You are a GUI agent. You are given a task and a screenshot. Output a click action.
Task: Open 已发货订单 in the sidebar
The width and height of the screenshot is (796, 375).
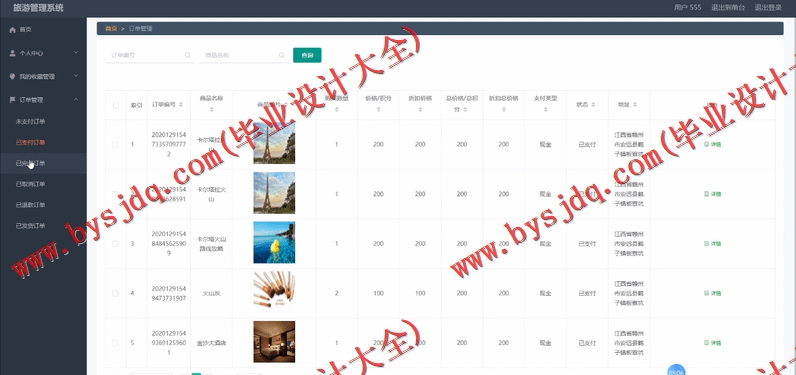pos(30,226)
